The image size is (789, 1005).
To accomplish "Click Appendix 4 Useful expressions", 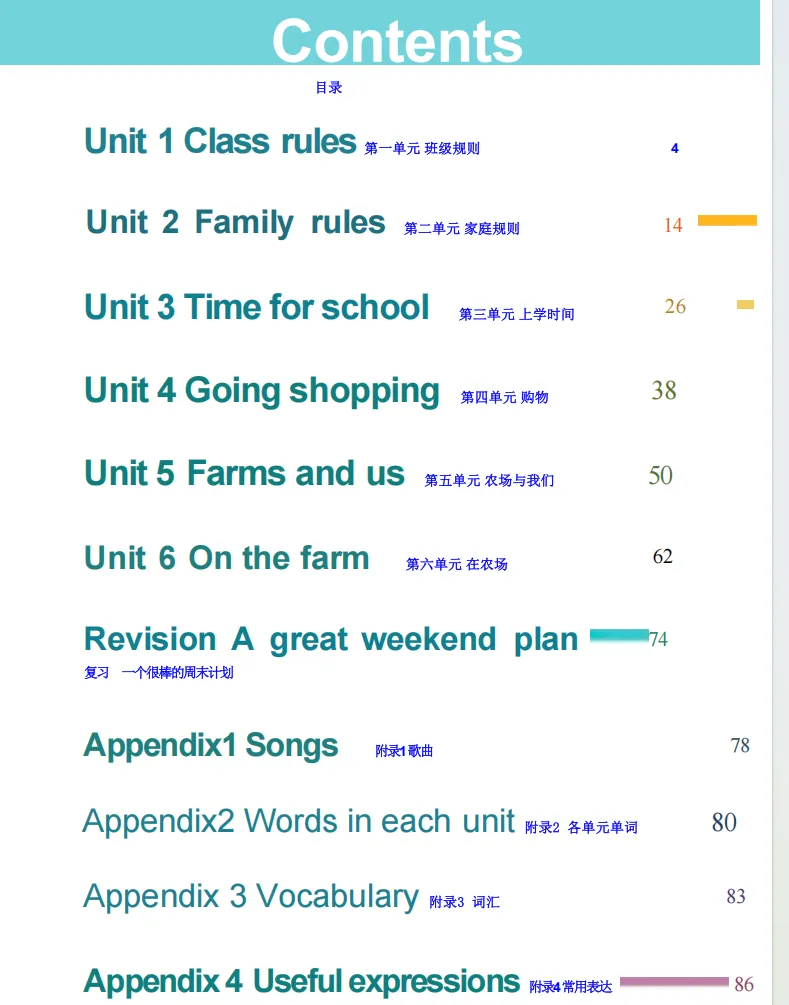I will click(302, 981).
